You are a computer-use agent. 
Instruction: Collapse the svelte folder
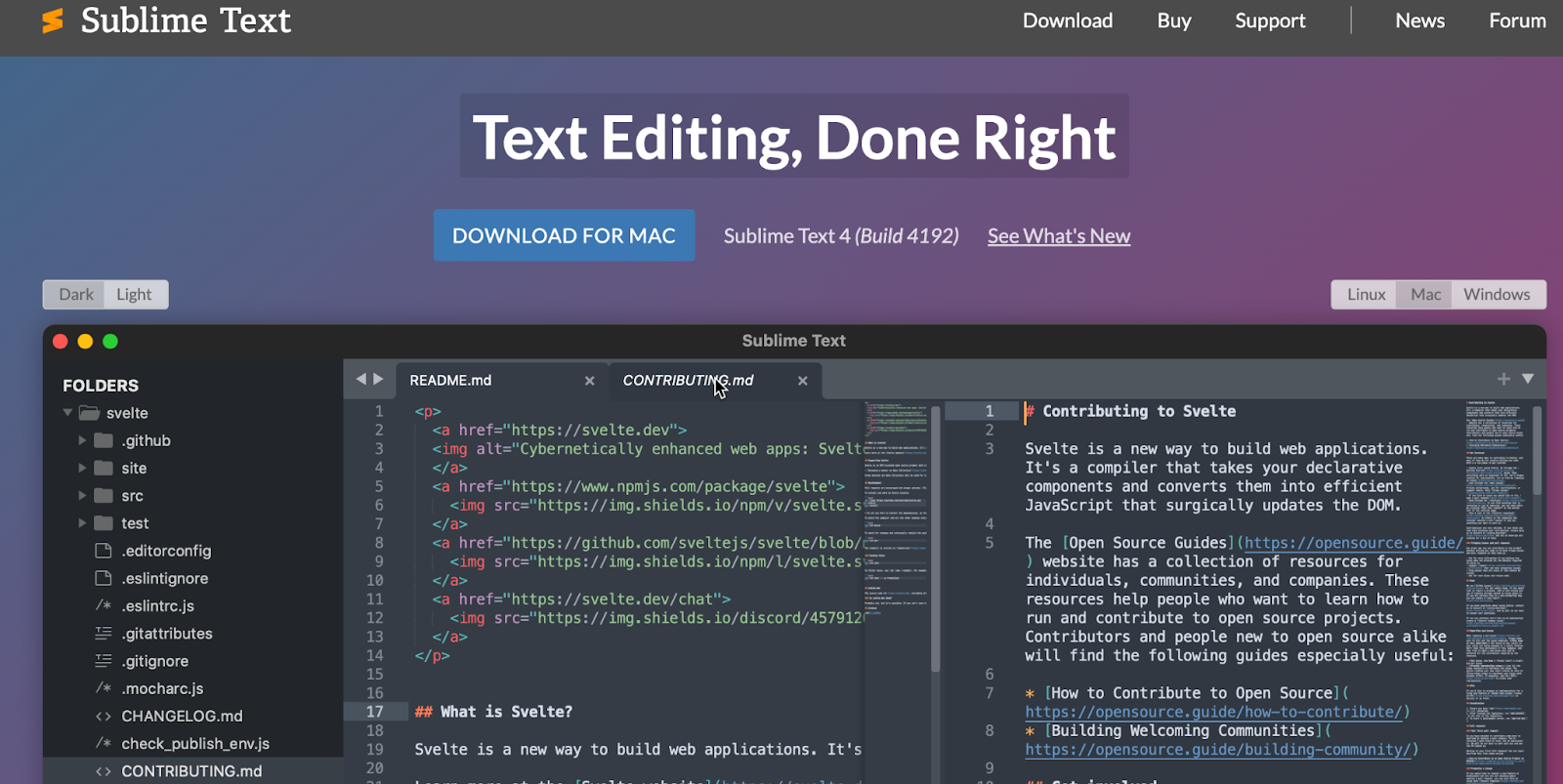click(67, 413)
